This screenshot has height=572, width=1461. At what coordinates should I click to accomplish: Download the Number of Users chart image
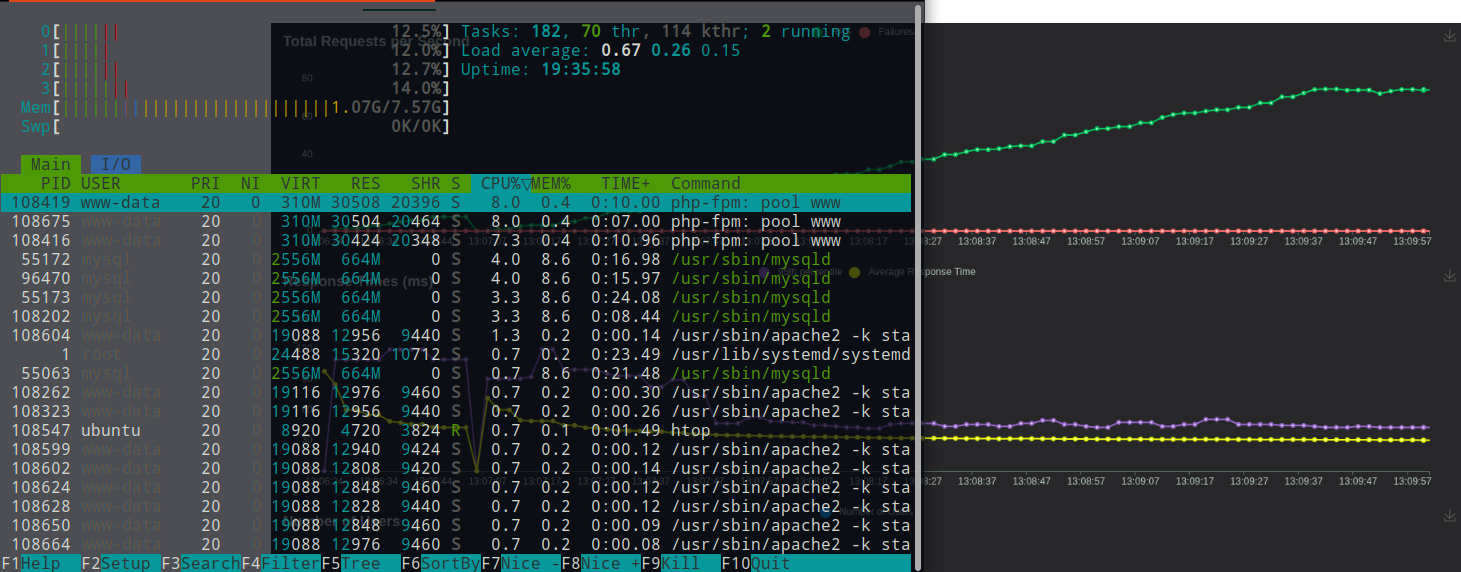(x=1449, y=515)
